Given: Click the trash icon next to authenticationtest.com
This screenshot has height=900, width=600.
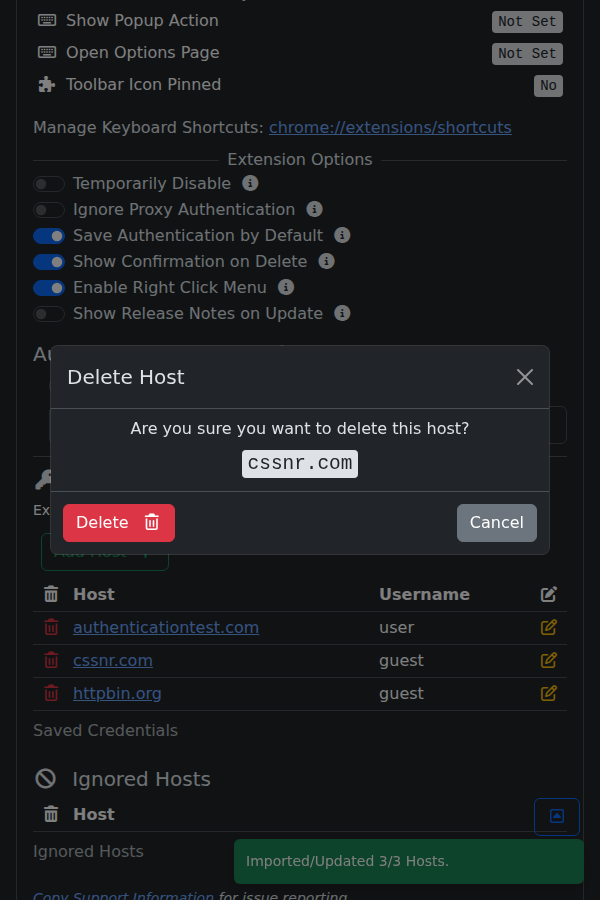Looking at the screenshot, I should (x=50, y=627).
